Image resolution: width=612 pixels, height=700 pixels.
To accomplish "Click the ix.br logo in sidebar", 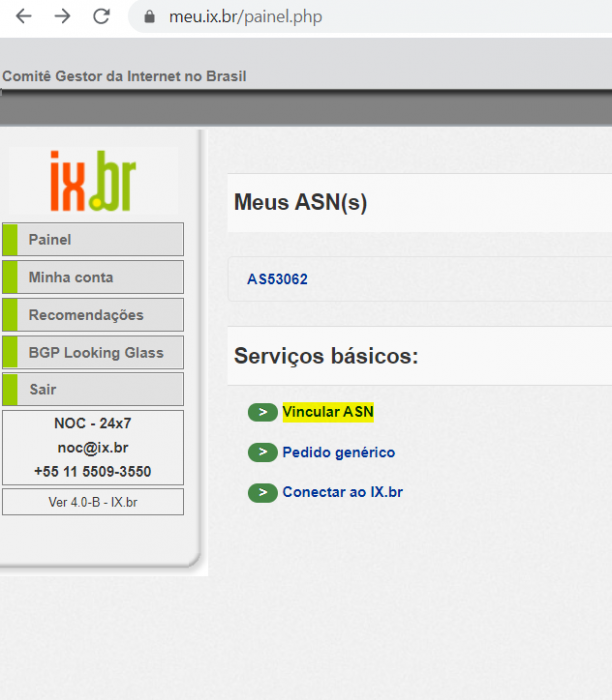I will click(93, 181).
